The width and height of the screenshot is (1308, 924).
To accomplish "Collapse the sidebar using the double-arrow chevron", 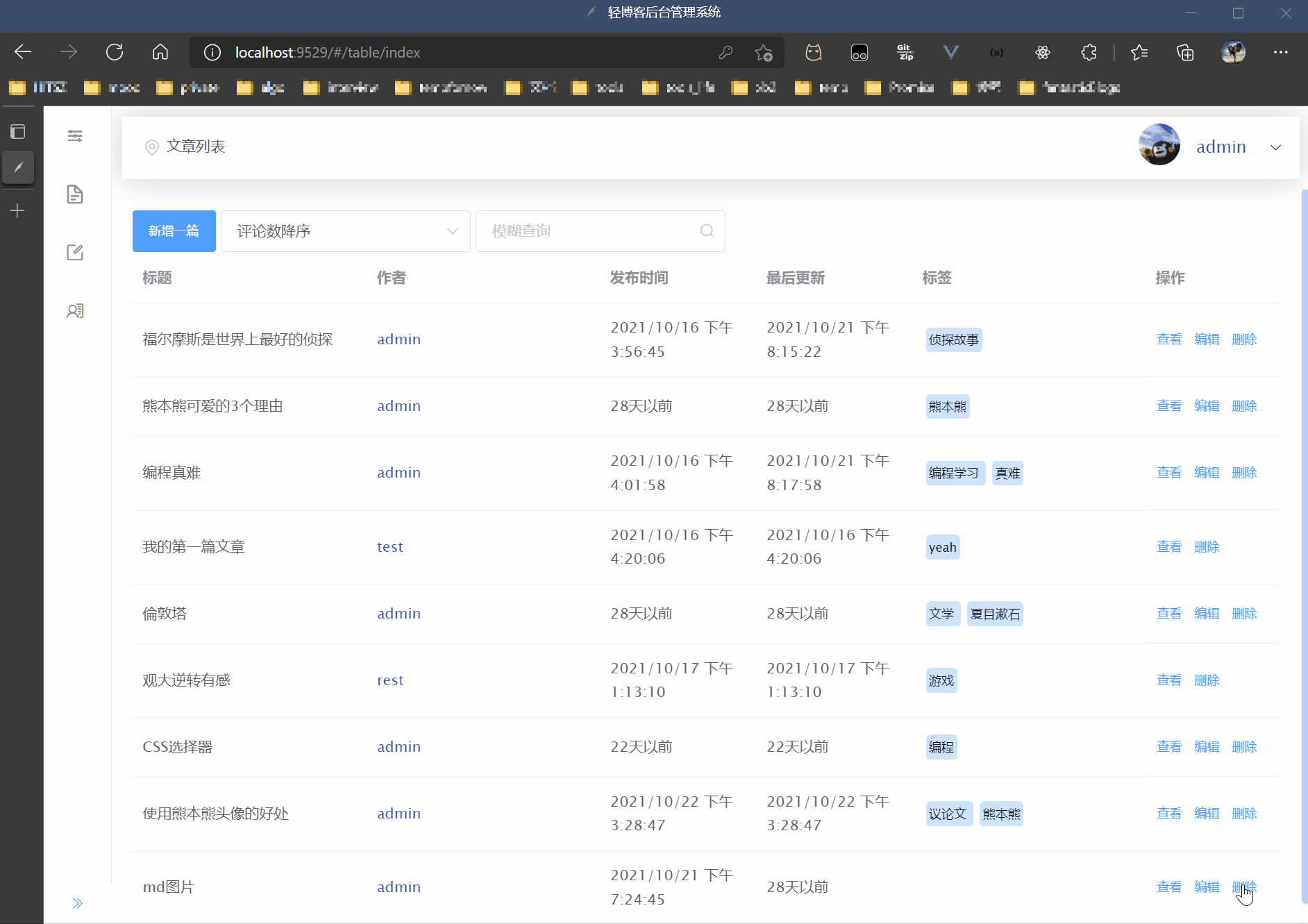I will tap(78, 902).
